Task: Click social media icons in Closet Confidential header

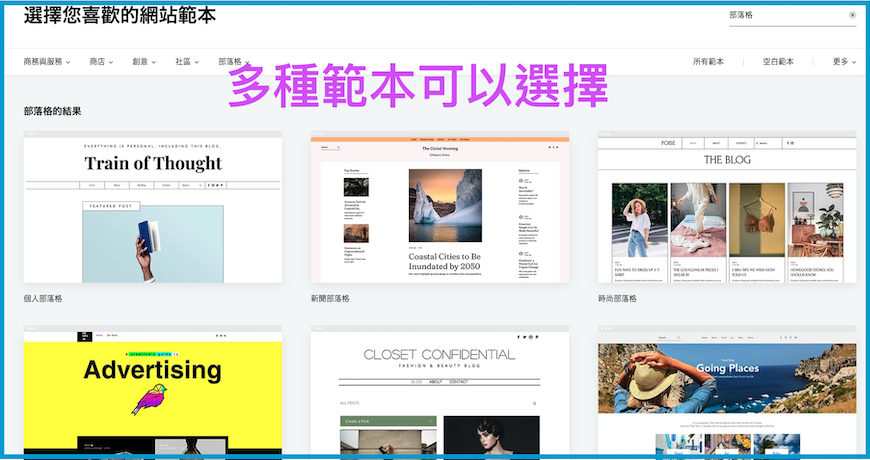Action: [530, 339]
